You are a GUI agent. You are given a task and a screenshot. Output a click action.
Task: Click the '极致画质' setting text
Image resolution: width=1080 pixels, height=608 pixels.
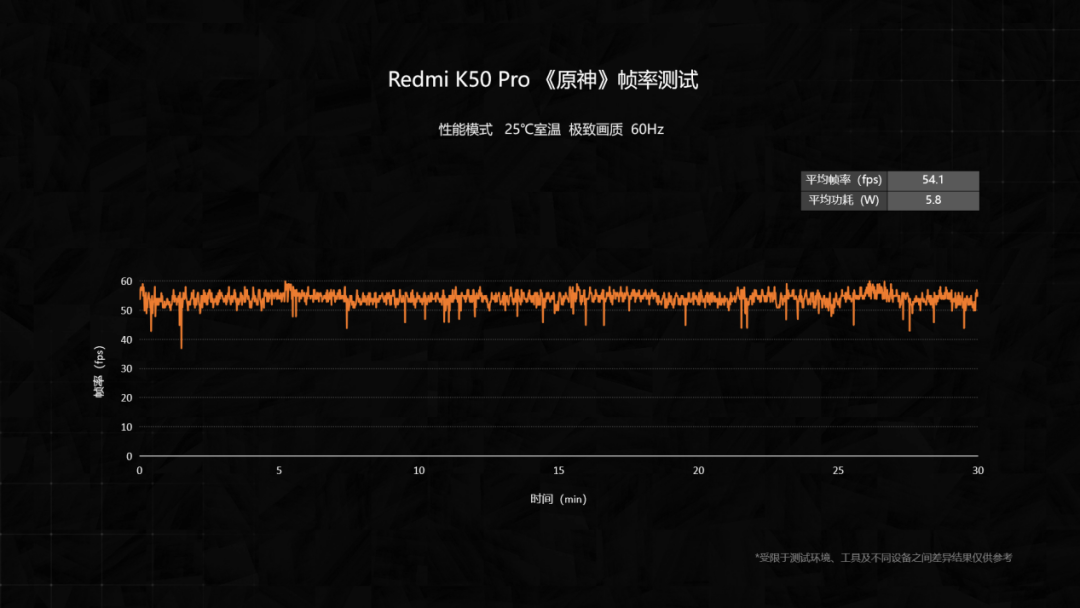pyautogui.click(x=596, y=129)
